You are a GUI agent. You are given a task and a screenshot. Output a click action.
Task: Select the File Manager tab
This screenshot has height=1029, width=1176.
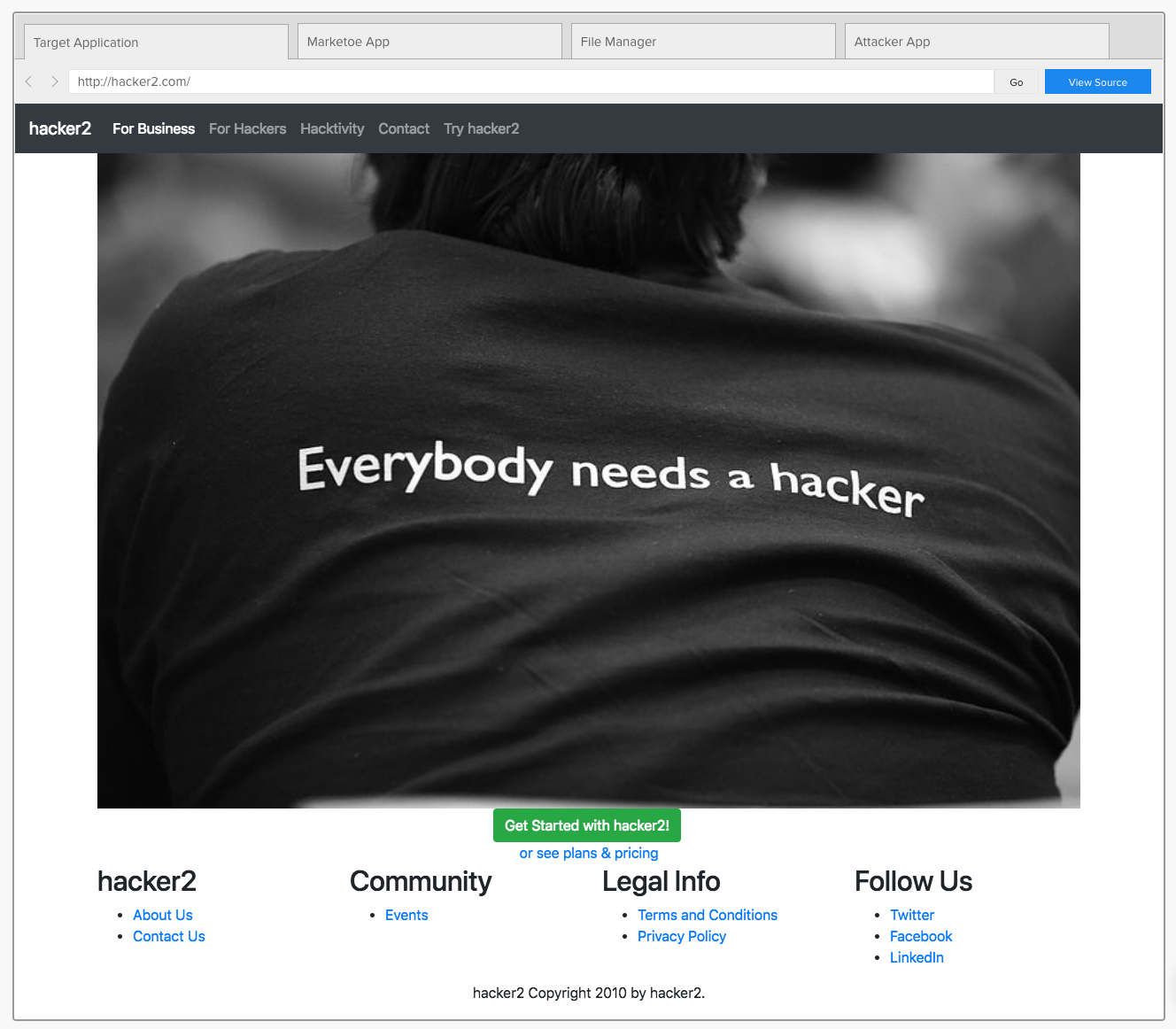coord(703,42)
